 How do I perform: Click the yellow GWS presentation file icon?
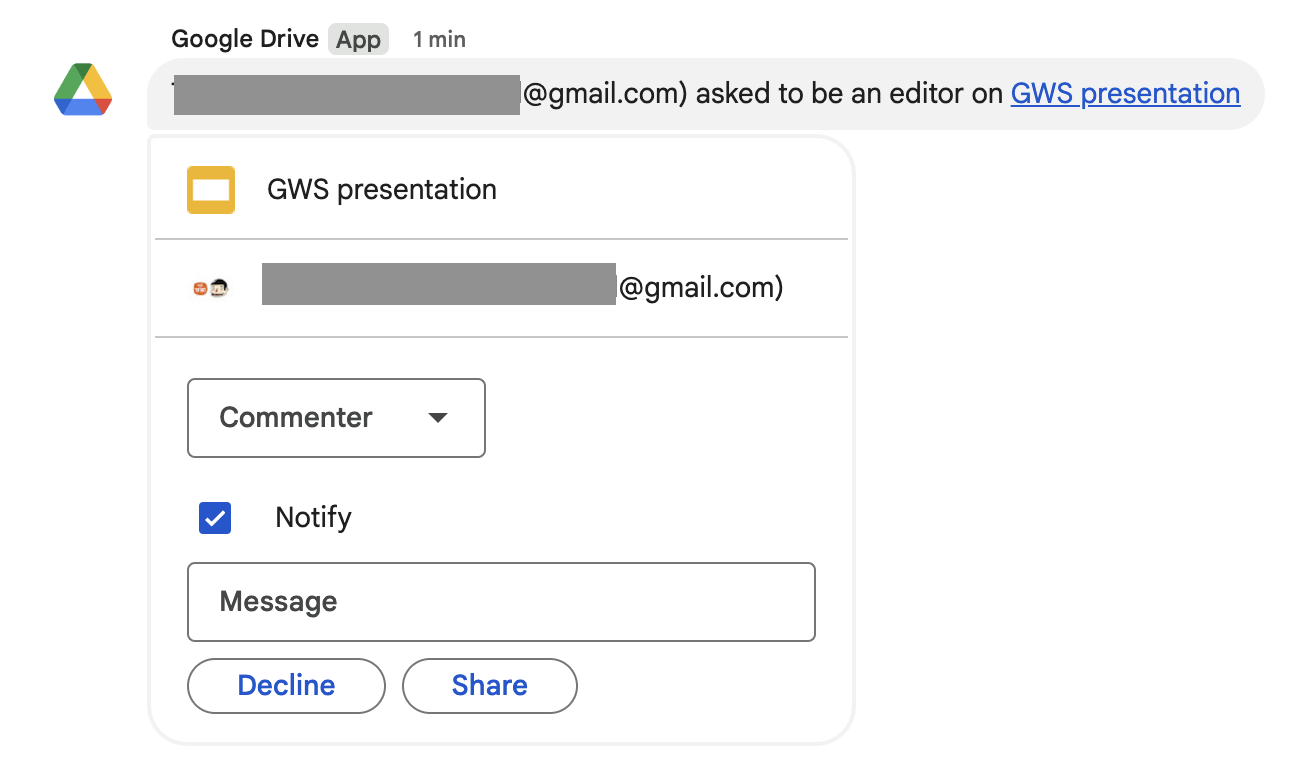tap(210, 189)
